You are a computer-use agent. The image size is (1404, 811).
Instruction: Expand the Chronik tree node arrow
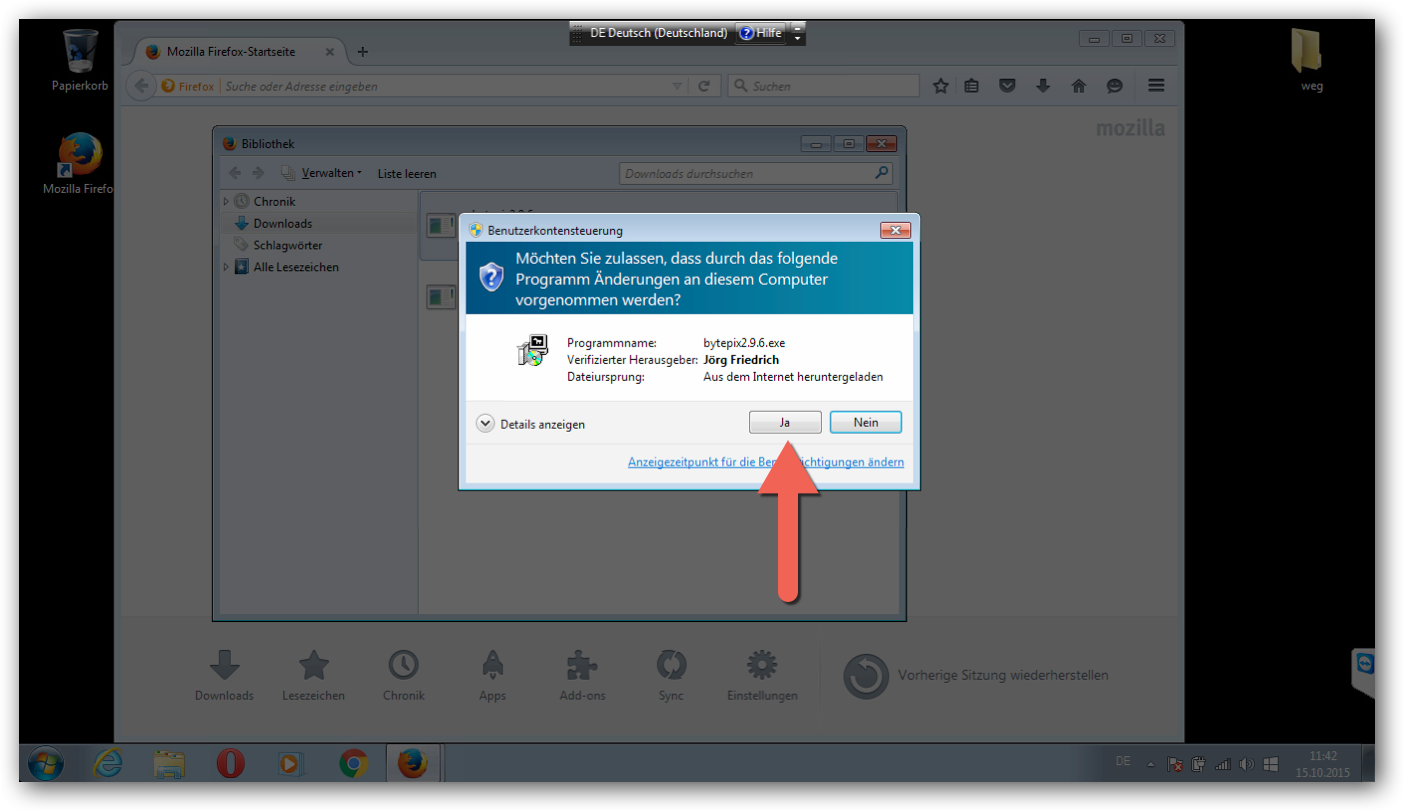coord(226,201)
